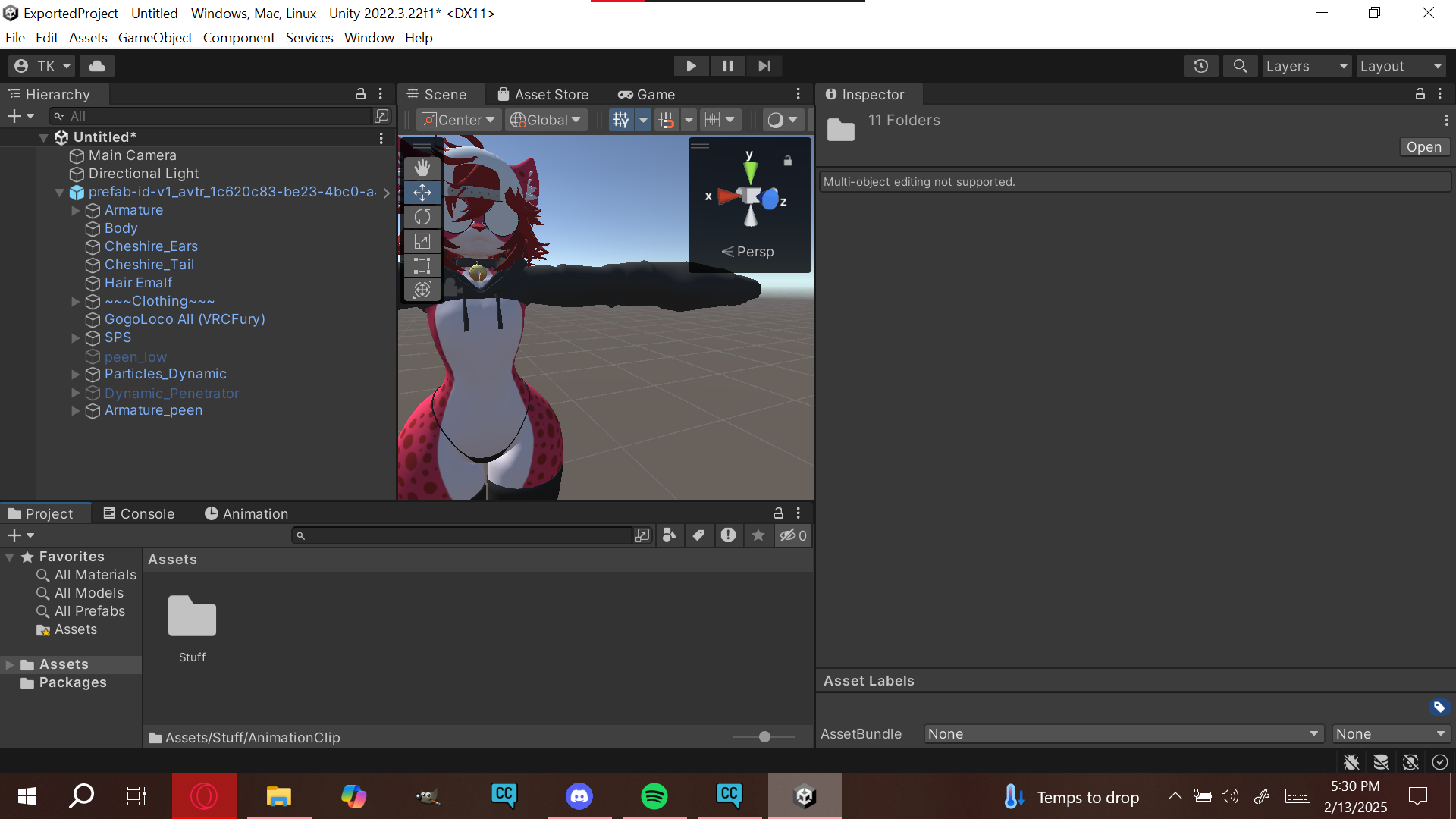Click the Play button

[691, 66]
